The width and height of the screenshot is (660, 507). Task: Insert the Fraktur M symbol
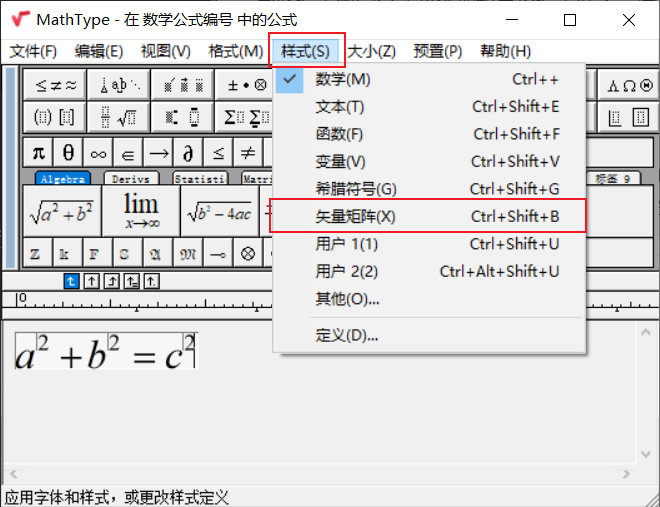188,253
